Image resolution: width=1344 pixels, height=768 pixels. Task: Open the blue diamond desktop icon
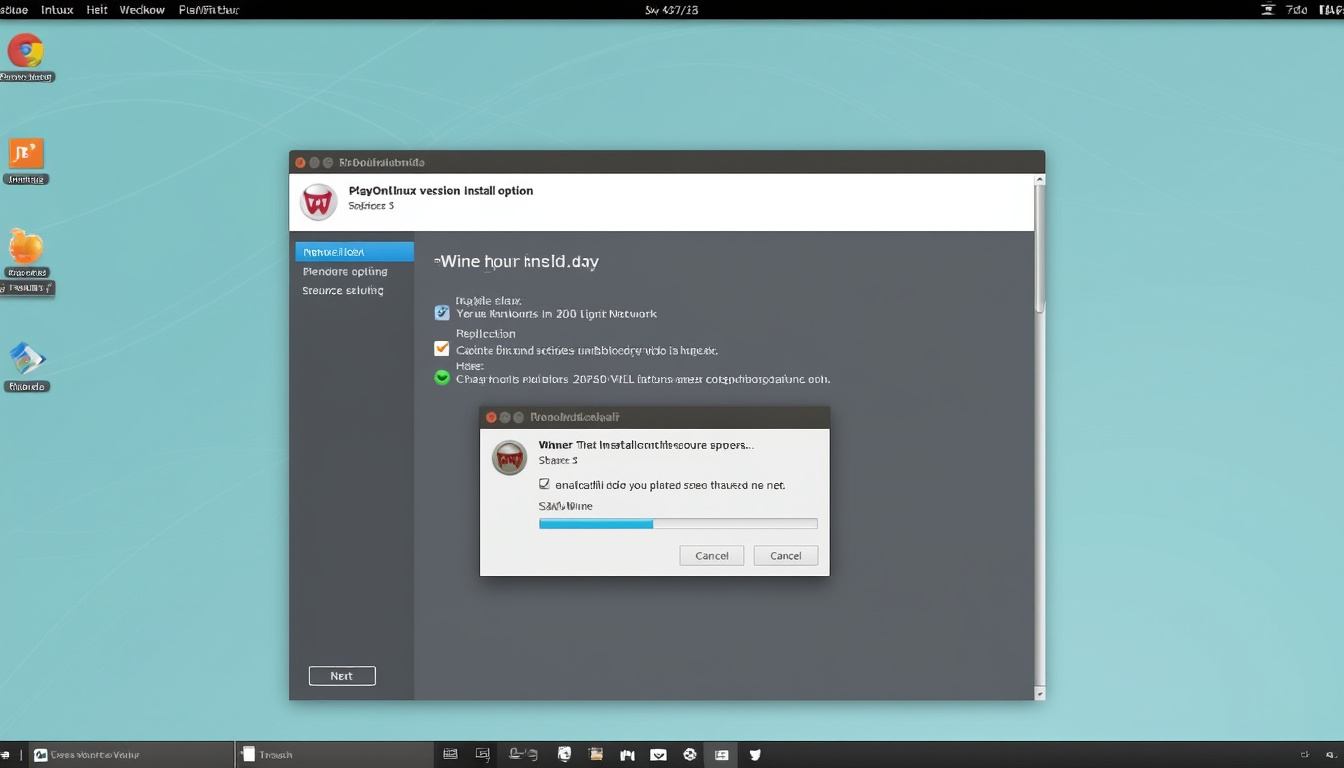(27, 359)
